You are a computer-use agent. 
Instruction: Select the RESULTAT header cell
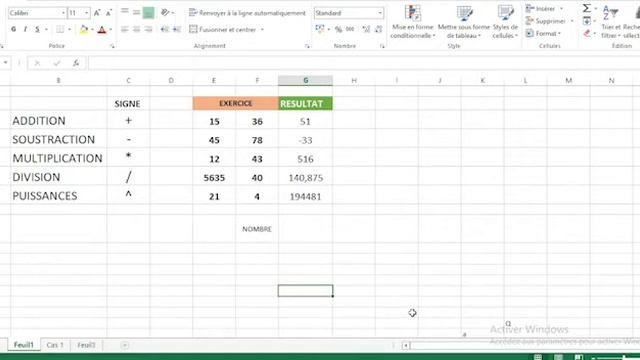pyautogui.click(x=305, y=104)
